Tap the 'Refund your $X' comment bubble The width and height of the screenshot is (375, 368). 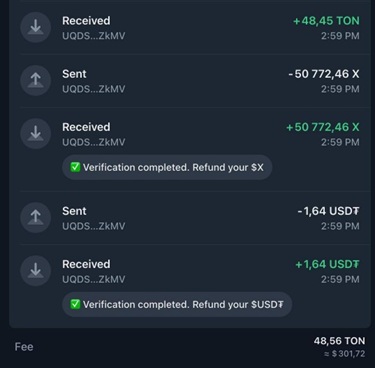[x=167, y=167]
